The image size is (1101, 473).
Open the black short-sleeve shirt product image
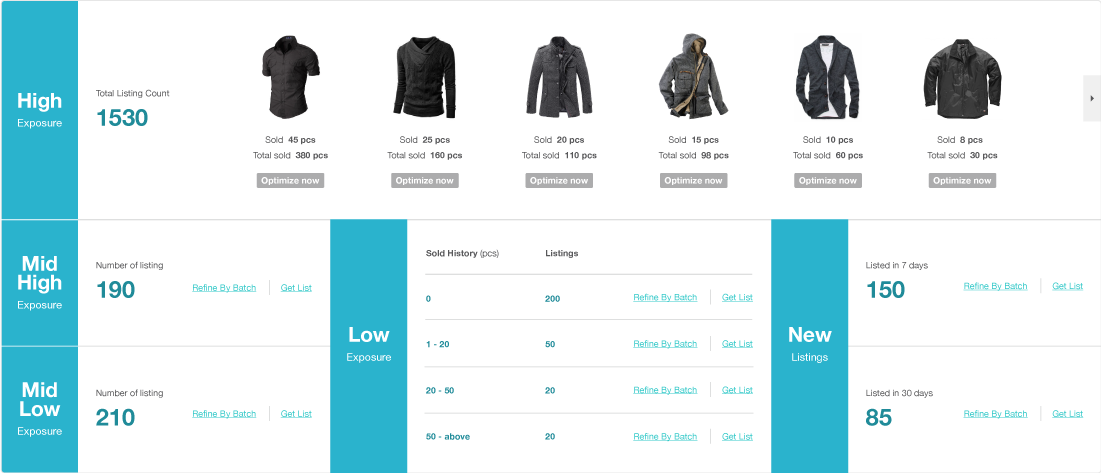click(290, 78)
